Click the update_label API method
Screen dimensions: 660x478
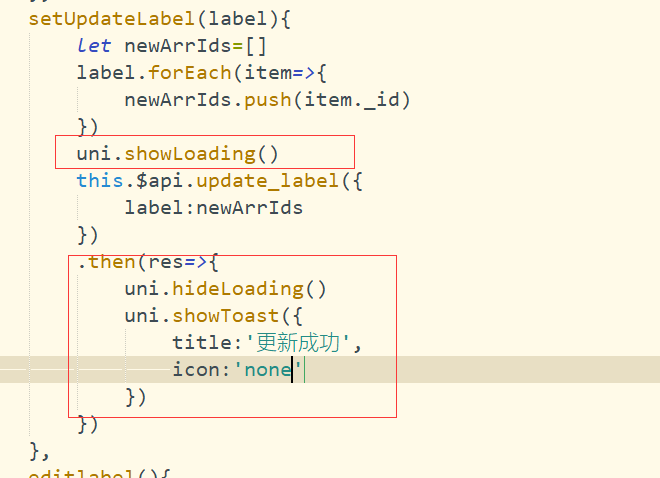click(268, 181)
